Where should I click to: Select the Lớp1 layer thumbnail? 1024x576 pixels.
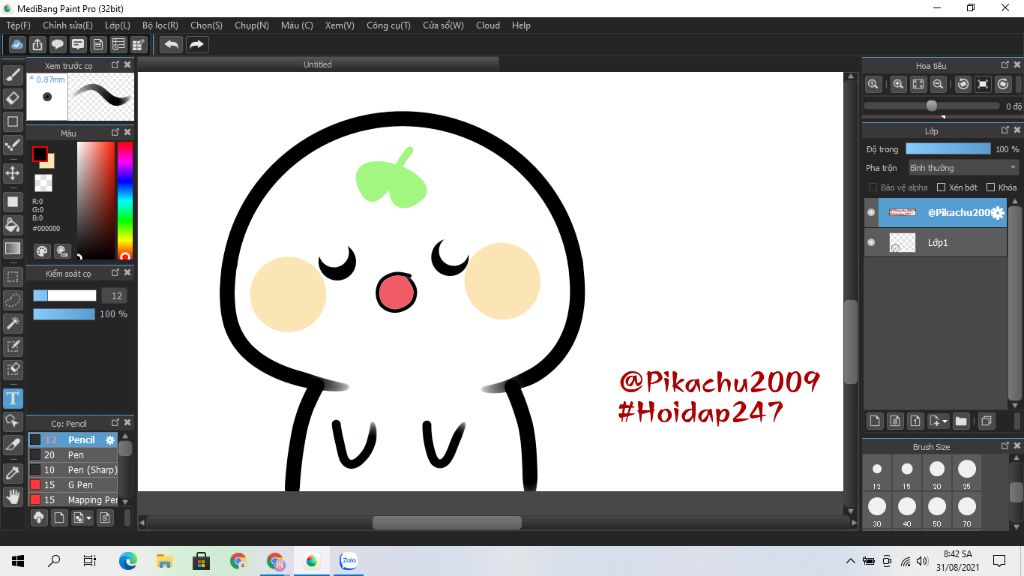903,242
